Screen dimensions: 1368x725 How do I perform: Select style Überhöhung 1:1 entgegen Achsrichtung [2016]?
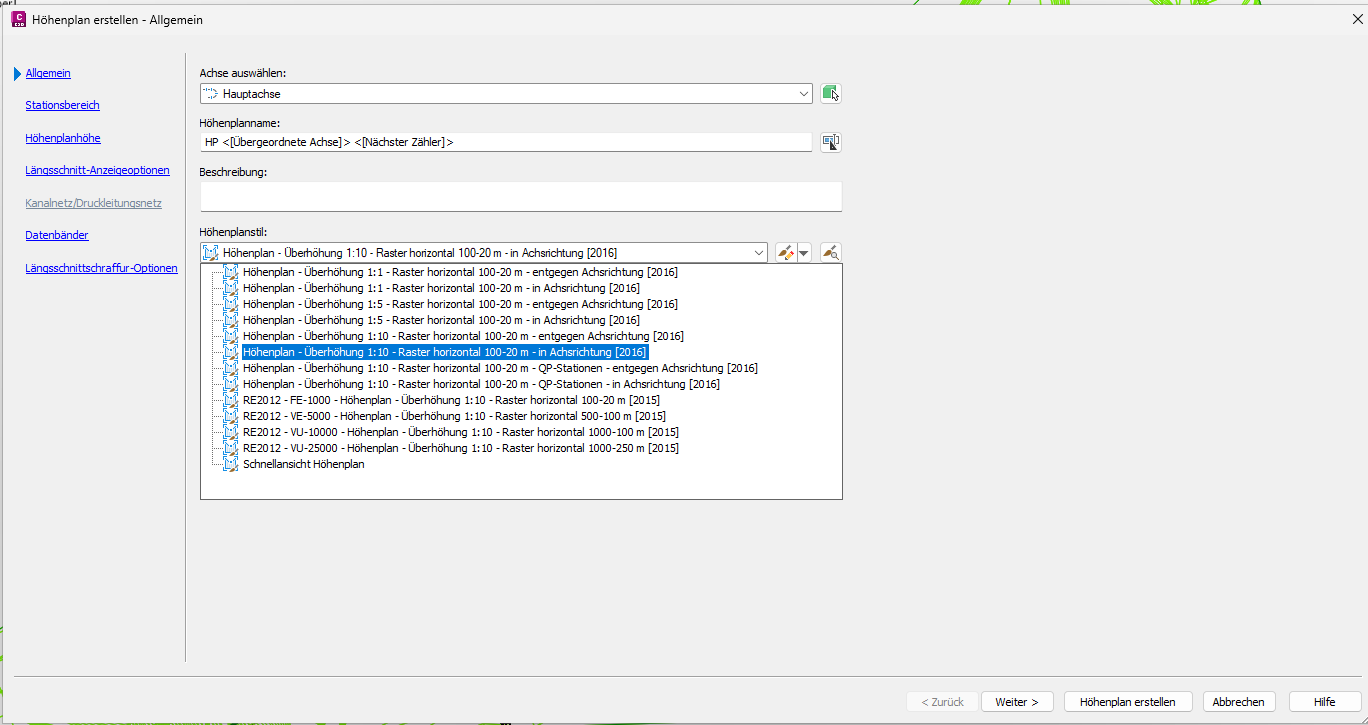tap(460, 272)
